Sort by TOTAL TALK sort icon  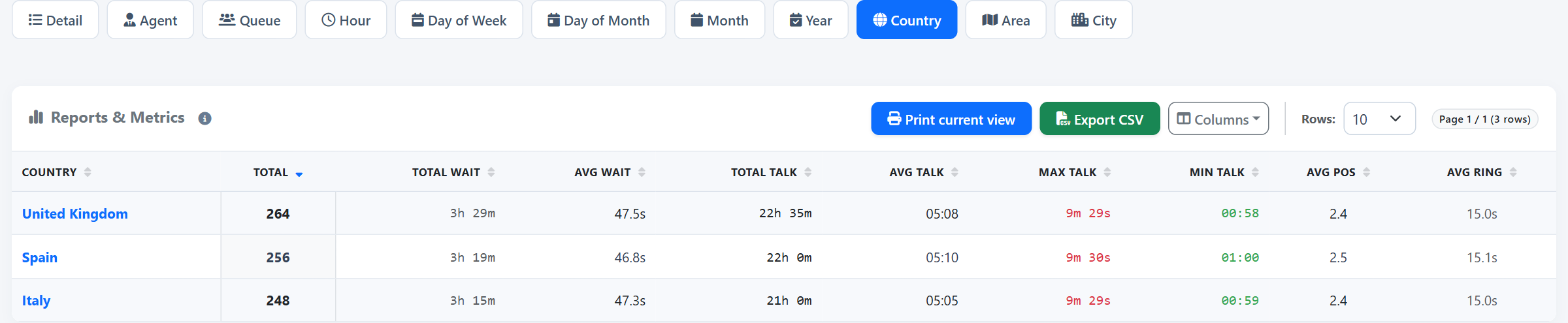[808, 172]
